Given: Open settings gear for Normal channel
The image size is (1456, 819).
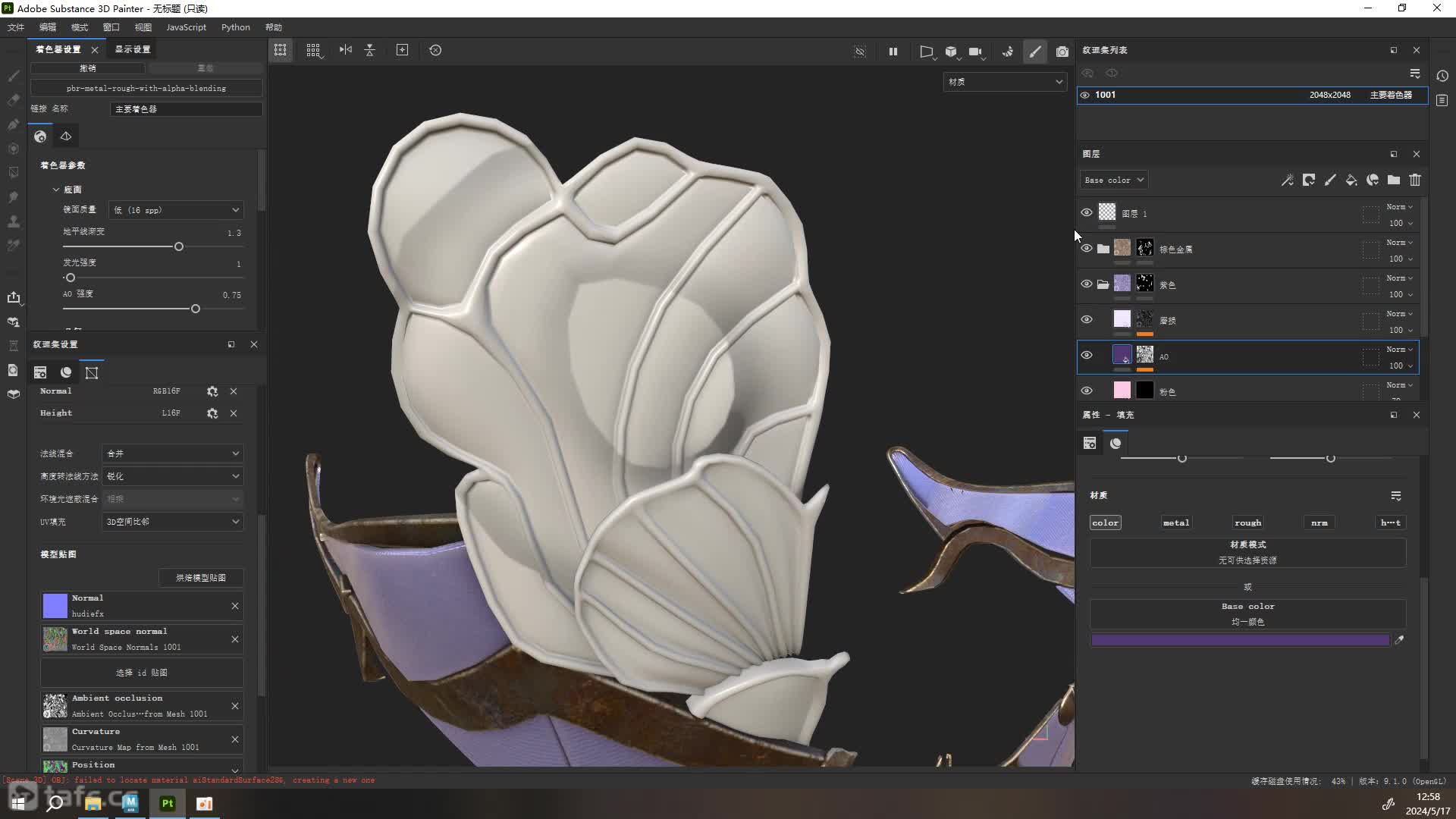Looking at the screenshot, I should point(212,391).
